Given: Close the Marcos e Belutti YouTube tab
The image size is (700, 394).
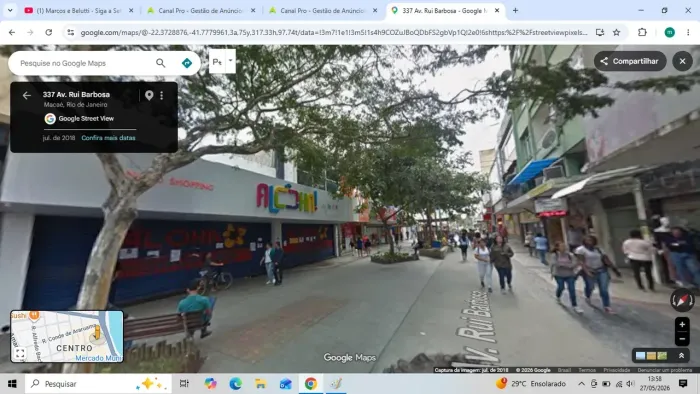Looking at the screenshot, I should point(131,10).
